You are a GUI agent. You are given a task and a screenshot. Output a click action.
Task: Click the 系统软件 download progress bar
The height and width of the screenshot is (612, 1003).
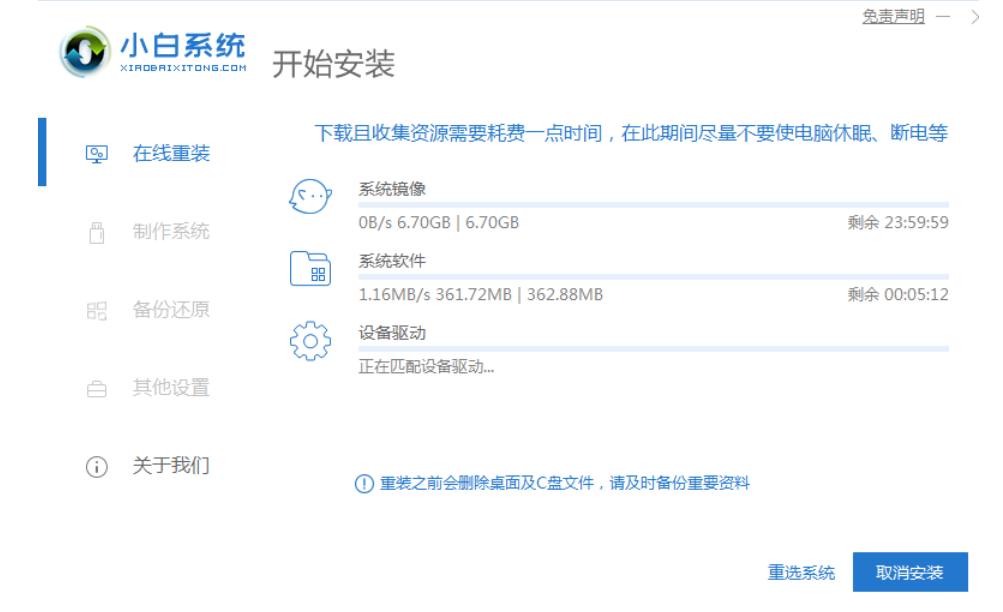click(x=653, y=277)
